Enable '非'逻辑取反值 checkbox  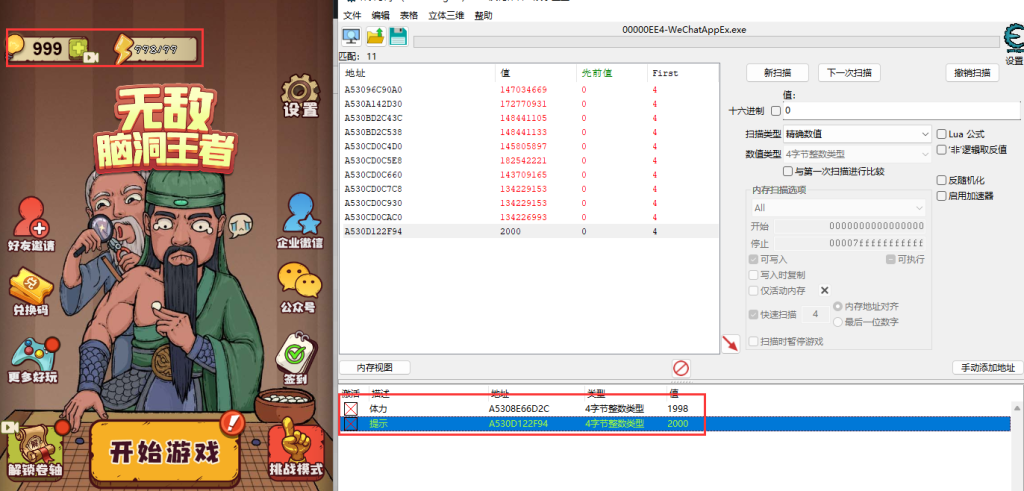click(x=941, y=150)
